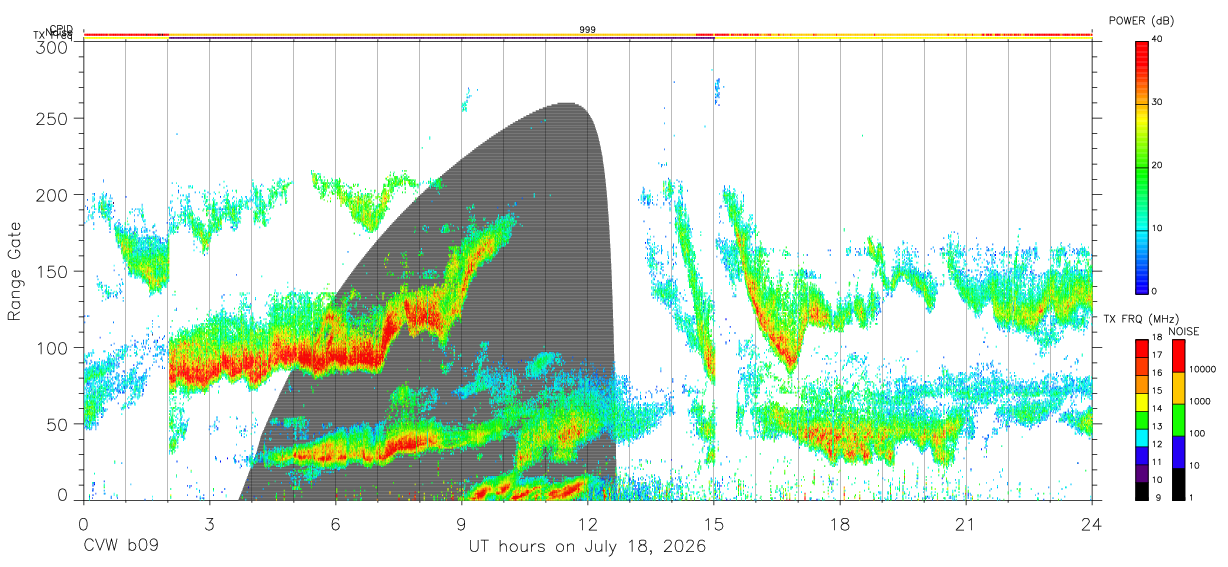Click the 18 hour tick label on time axis
The height and width of the screenshot is (567, 1228).
[840, 523]
